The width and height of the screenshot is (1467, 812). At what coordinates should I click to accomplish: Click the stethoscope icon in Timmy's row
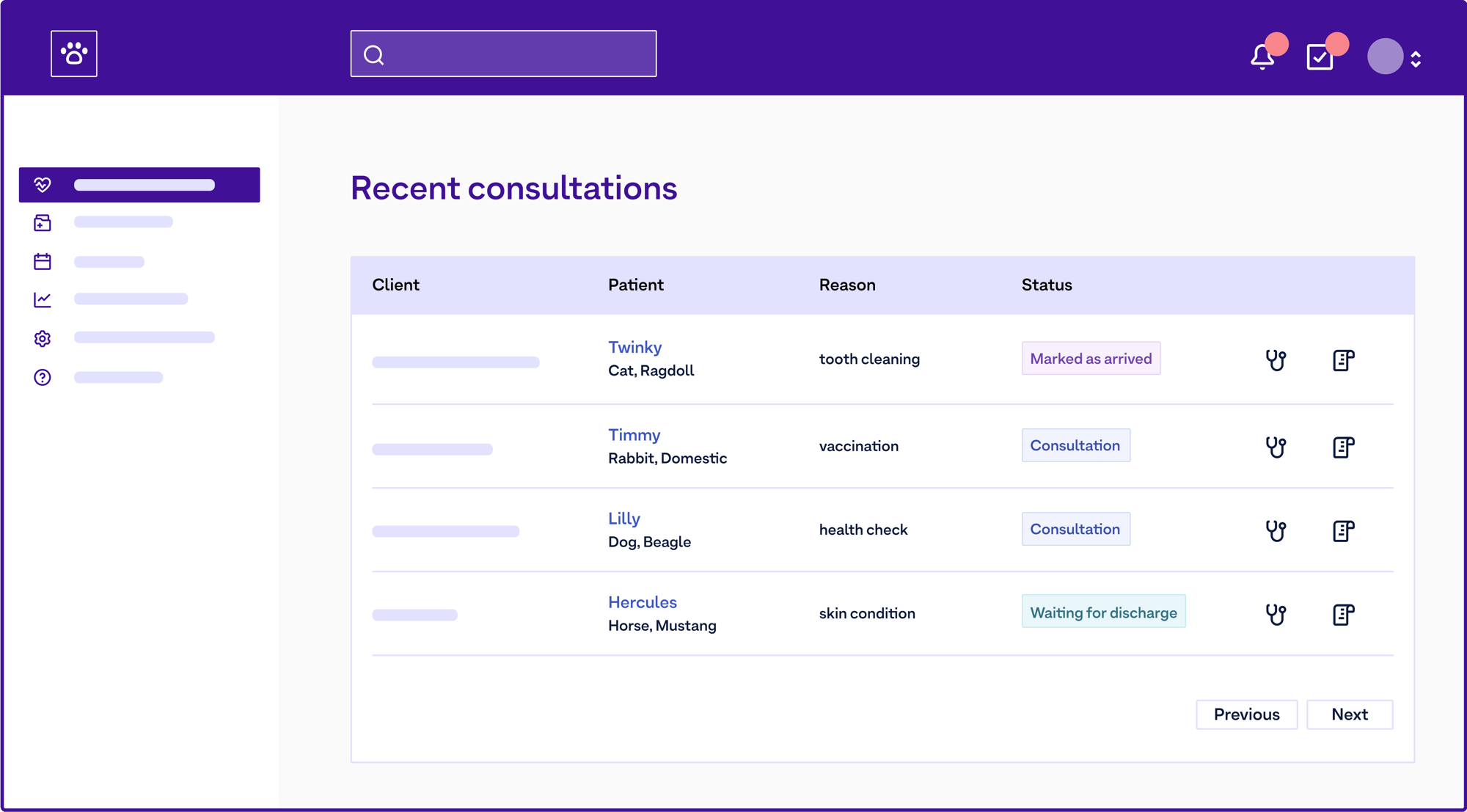pos(1276,446)
